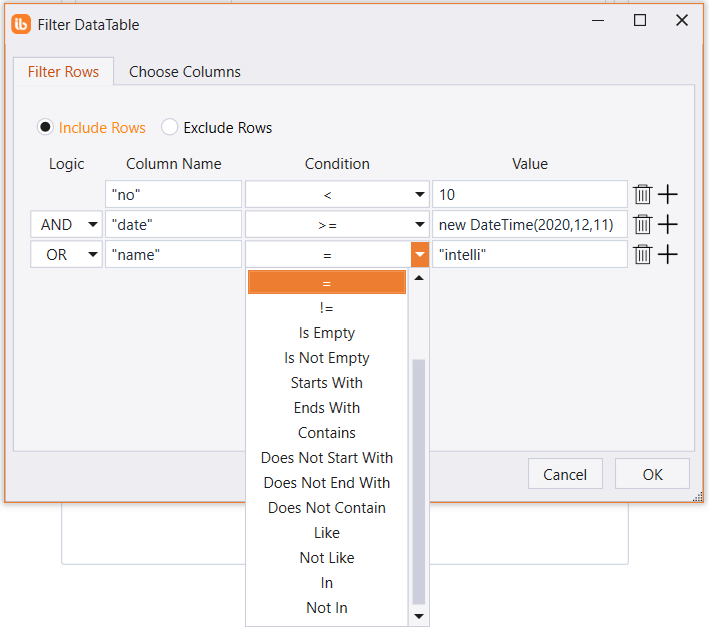Choose the highlighted = condition option
Viewport: 709px width, 631px height.
[x=326, y=283]
